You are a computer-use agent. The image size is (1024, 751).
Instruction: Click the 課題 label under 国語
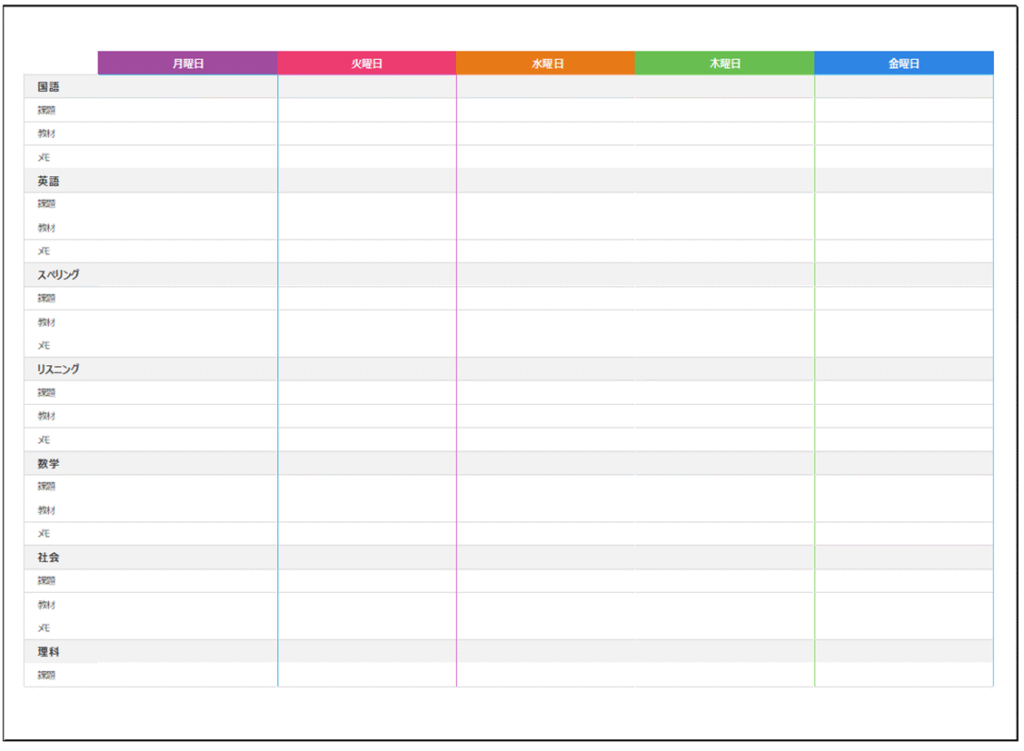coord(46,110)
